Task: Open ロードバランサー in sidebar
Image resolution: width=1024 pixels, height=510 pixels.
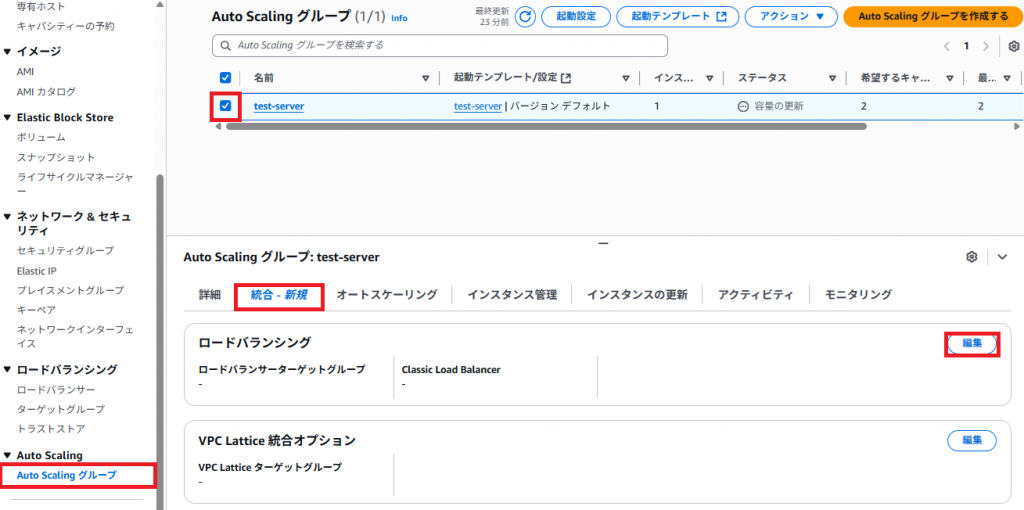Action: (56, 390)
